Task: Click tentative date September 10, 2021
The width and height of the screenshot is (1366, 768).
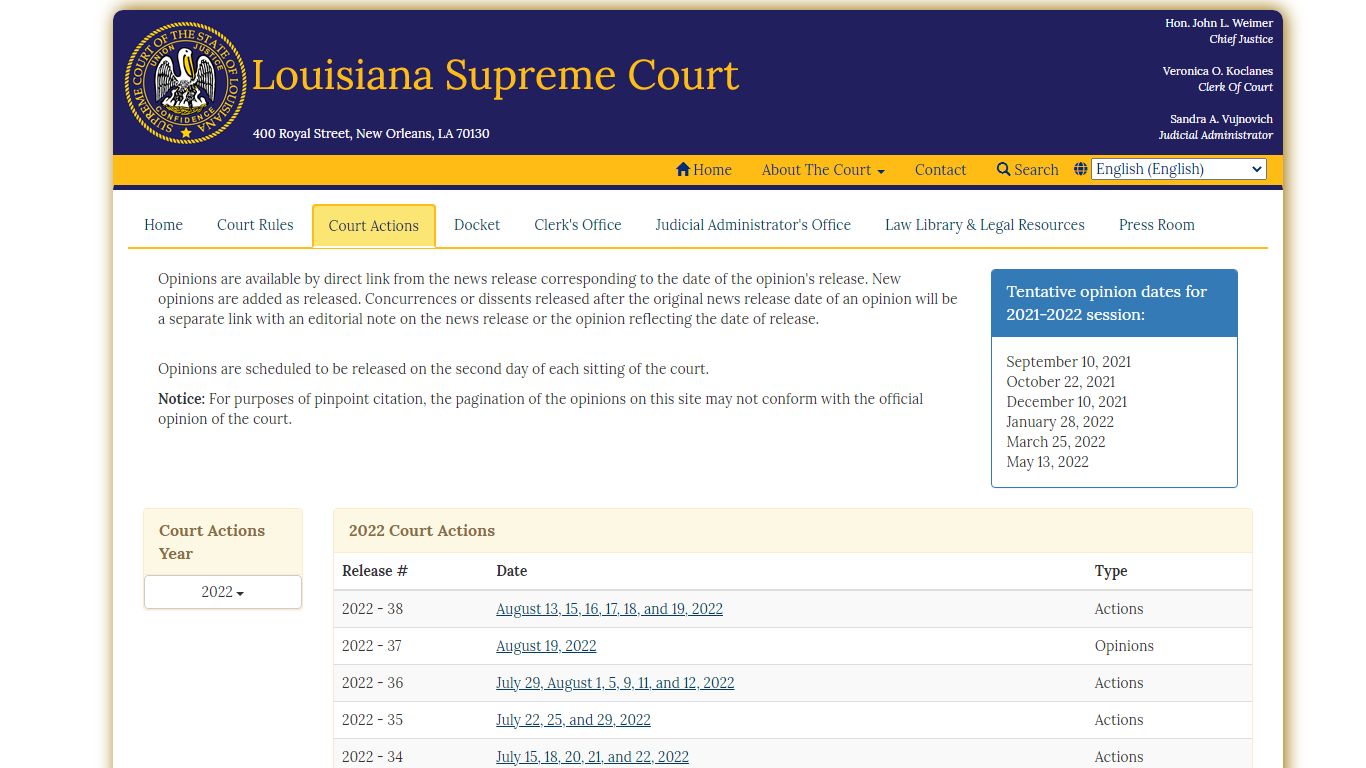Action: pyautogui.click(x=1068, y=362)
